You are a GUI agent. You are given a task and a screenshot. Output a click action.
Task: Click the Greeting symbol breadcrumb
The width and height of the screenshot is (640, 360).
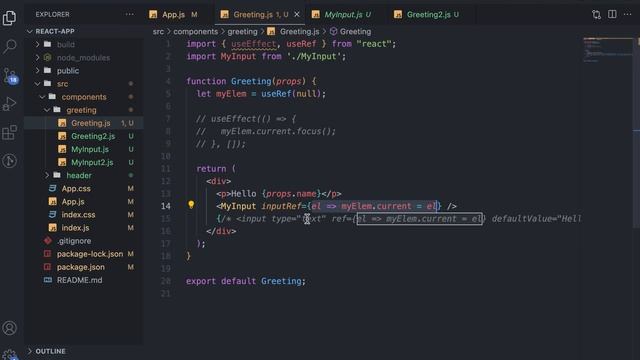351,31
